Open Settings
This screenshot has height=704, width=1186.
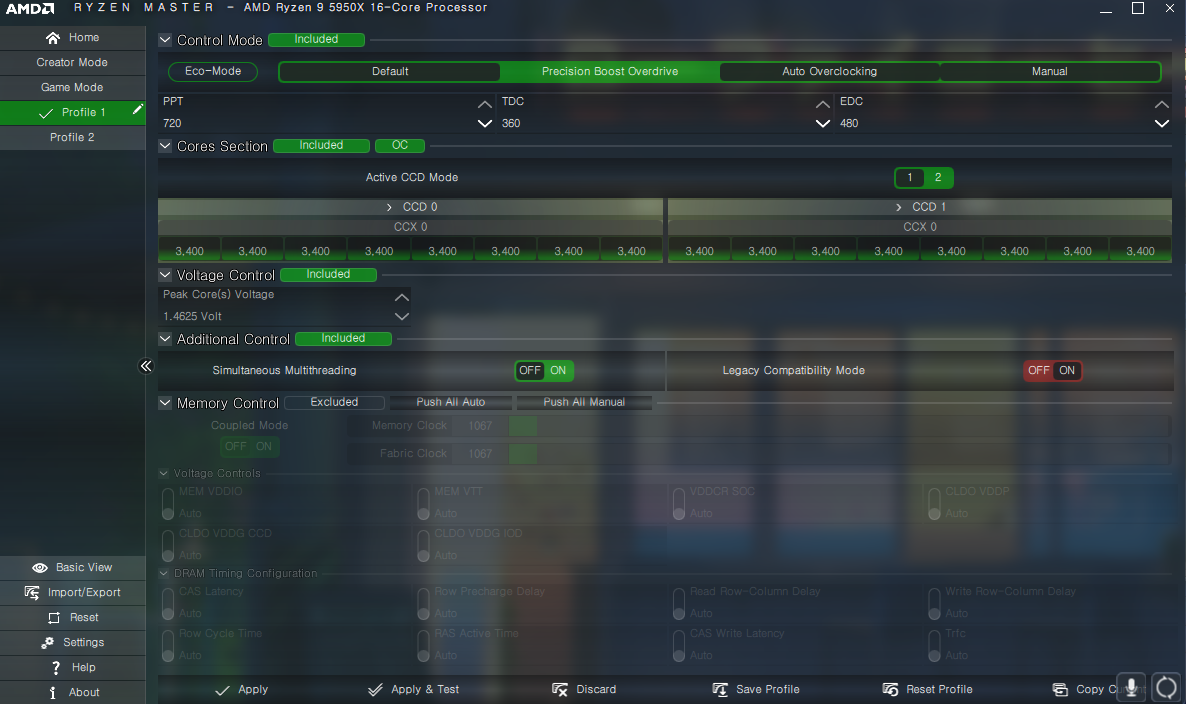click(73, 642)
